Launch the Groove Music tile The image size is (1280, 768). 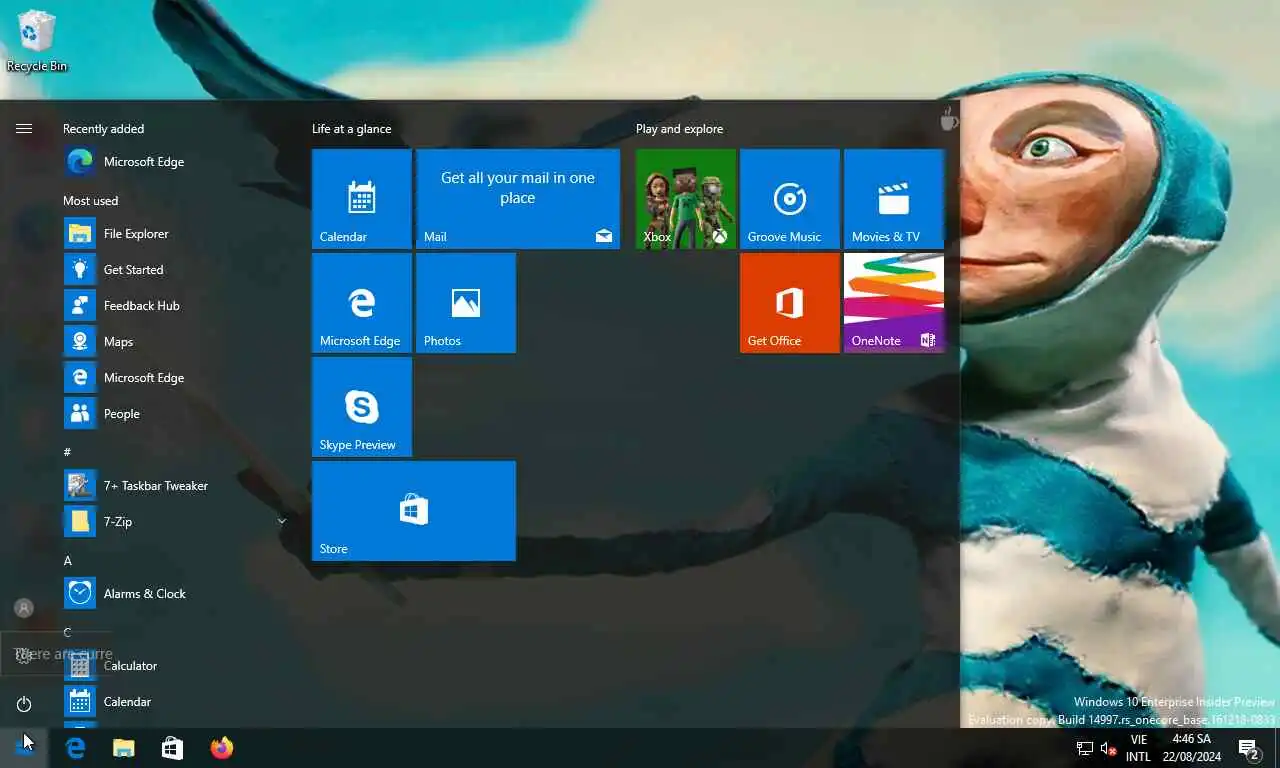(x=790, y=199)
